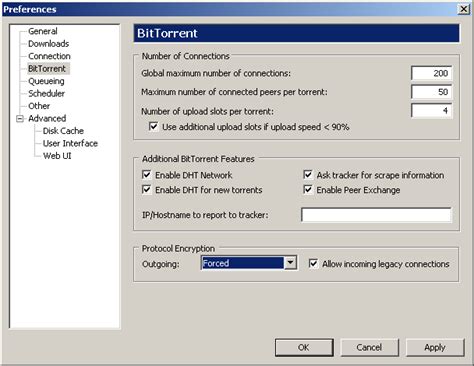This screenshot has width=474, height=366.
Task: Open the Queueing preferences
Action: [46, 81]
